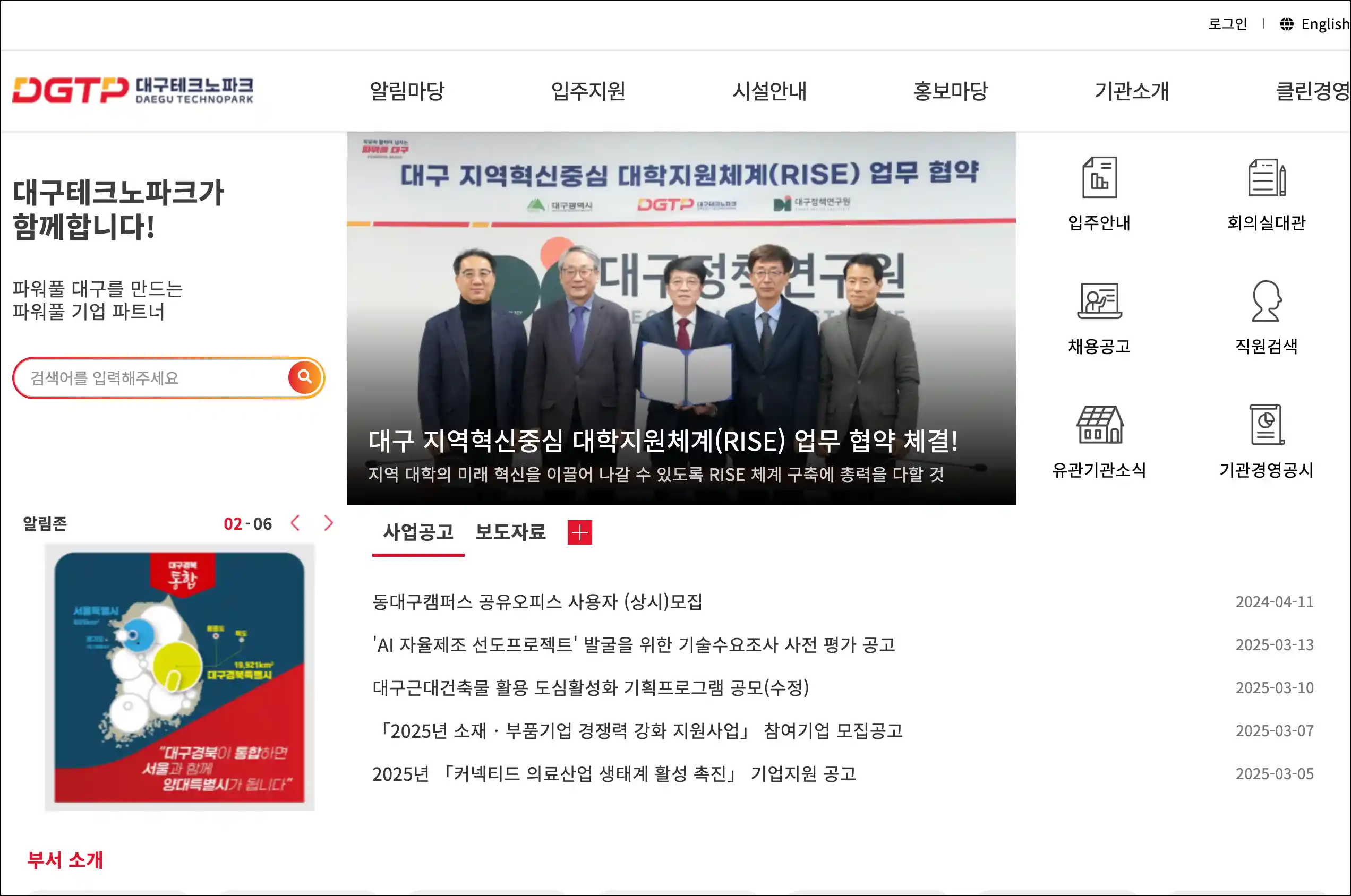The image size is (1351, 896).
Task: Select the 사업공고 tab
Action: tap(418, 532)
